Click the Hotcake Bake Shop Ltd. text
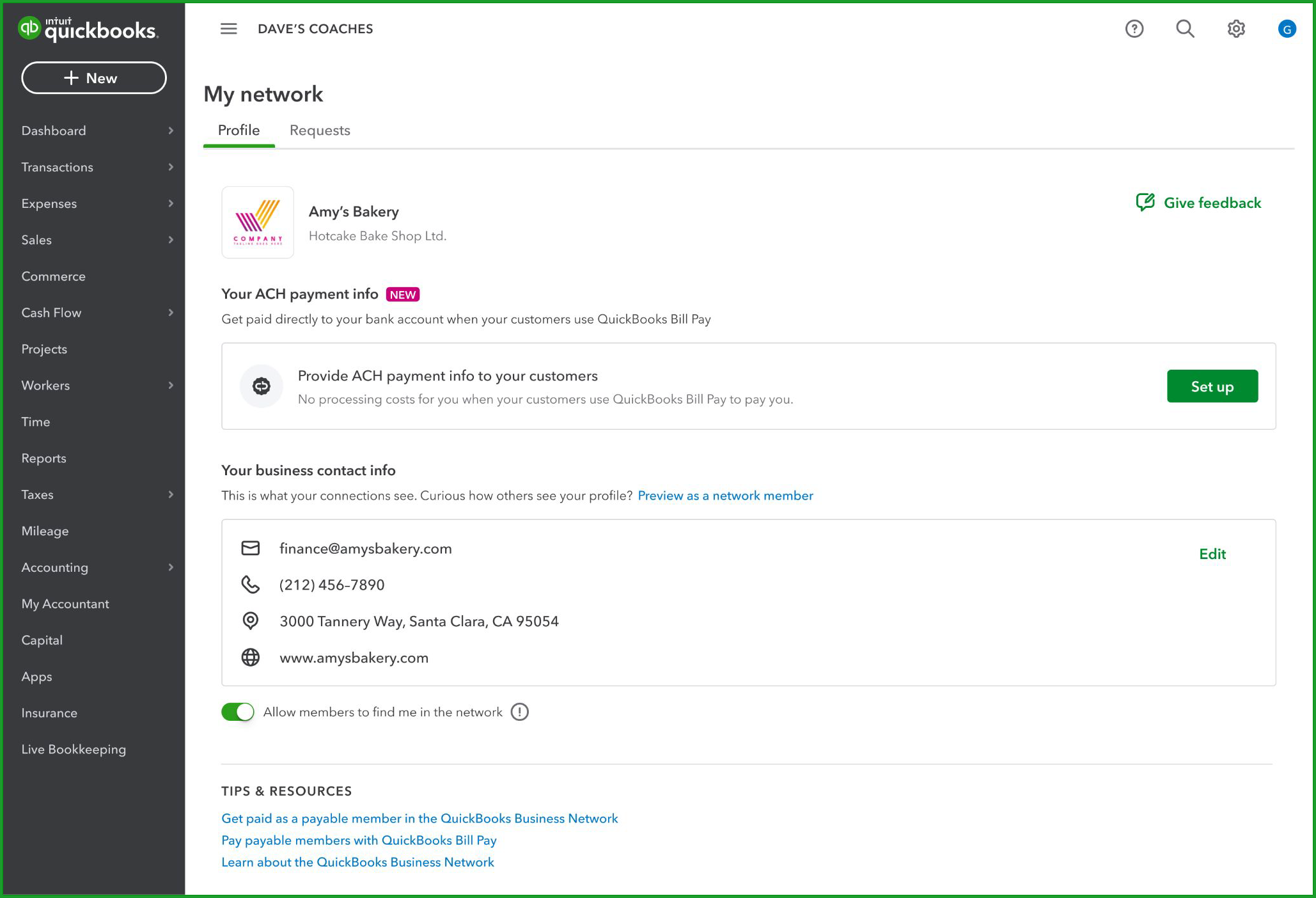 (x=377, y=236)
